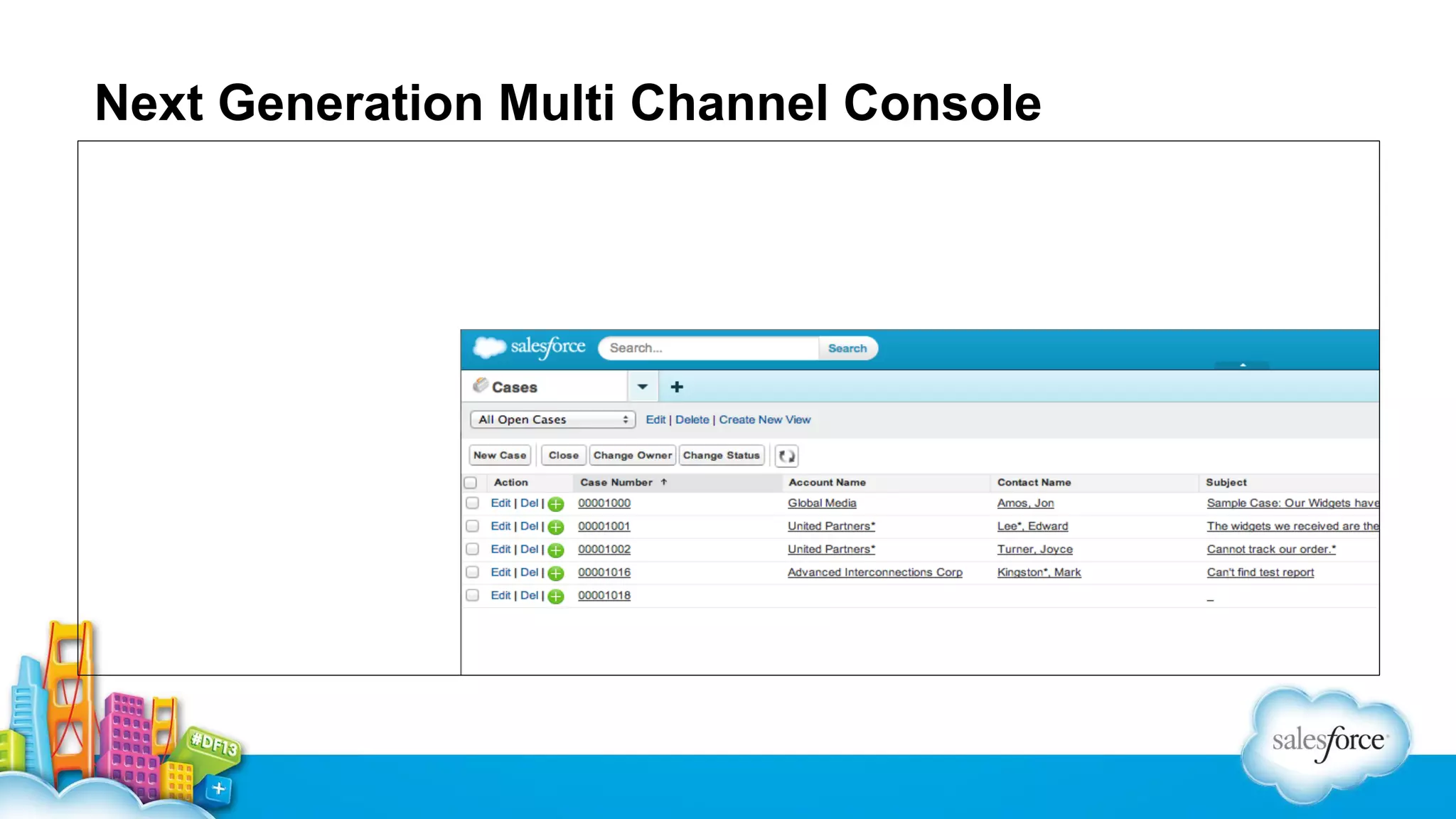The image size is (1456, 819).
Task: Check the box for case 00001018
Action: (472, 595)
